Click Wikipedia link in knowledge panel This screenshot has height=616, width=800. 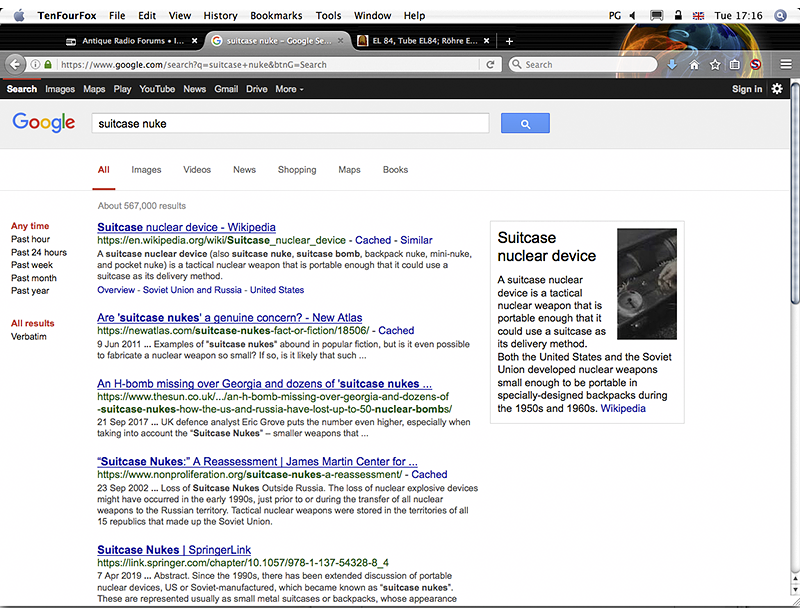coord(623,408)
